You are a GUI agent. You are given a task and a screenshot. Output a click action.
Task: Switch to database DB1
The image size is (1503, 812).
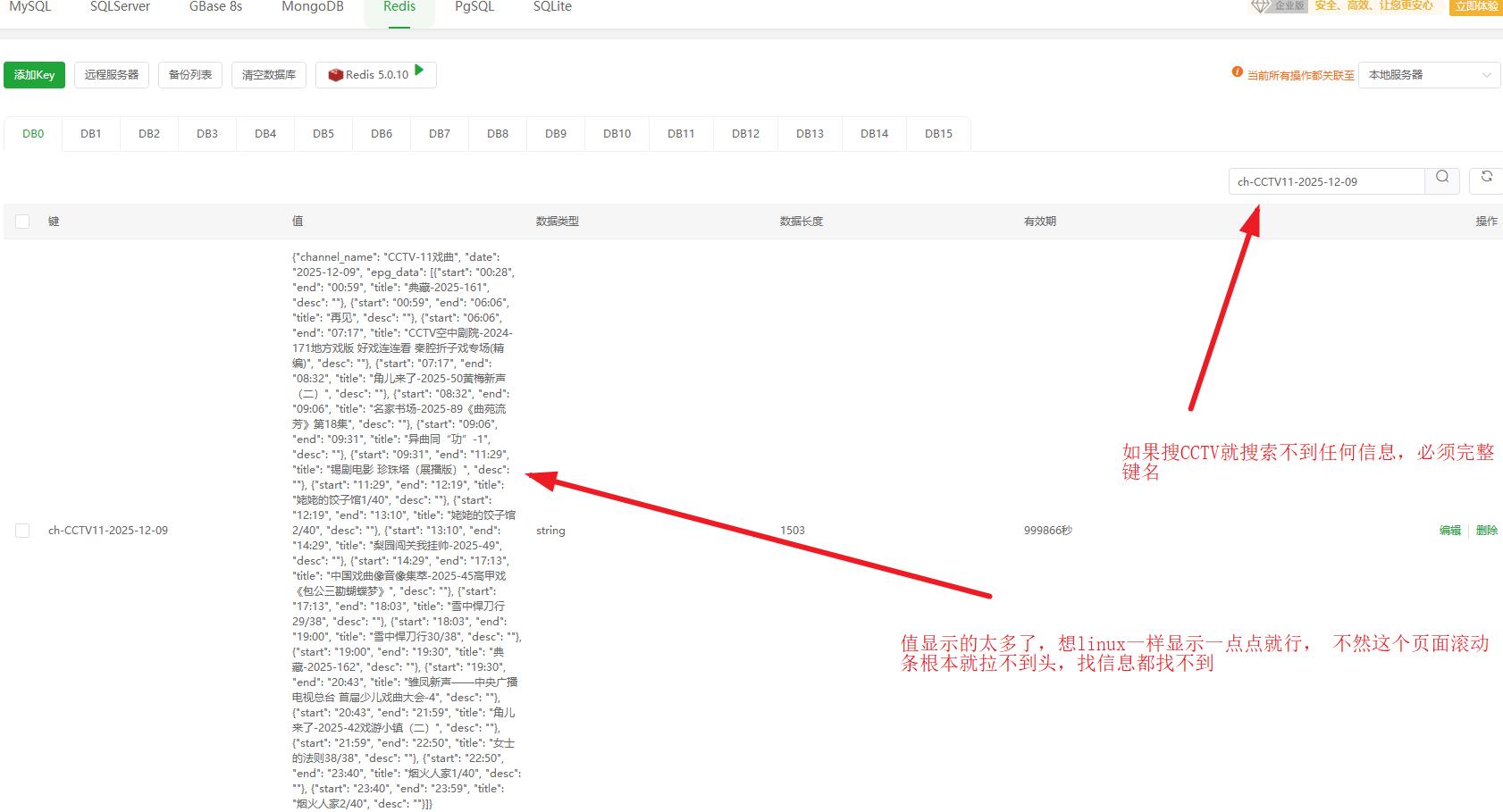point(91,134)
